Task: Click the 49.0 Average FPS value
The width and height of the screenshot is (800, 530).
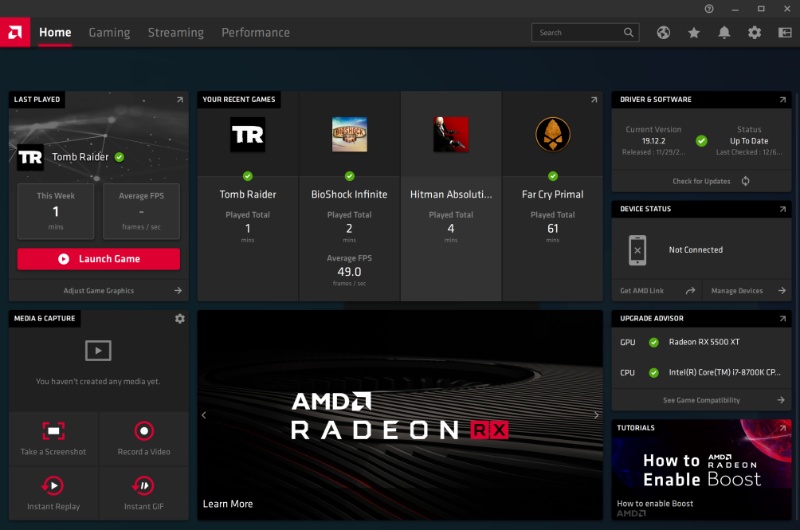Action: pyautogui.click(x=349, y=272)
